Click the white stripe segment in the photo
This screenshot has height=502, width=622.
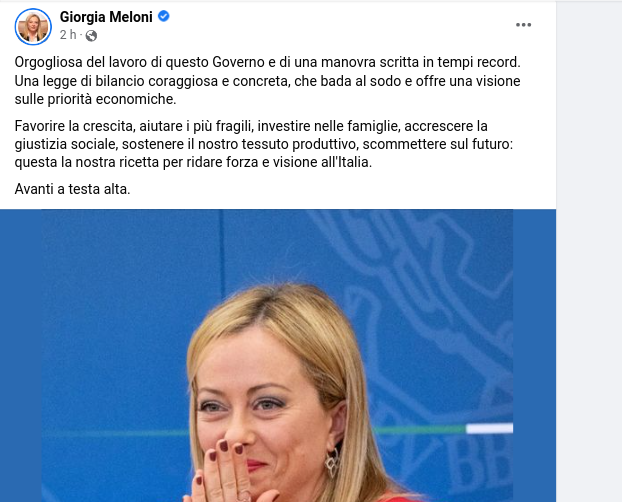[489, 429]
